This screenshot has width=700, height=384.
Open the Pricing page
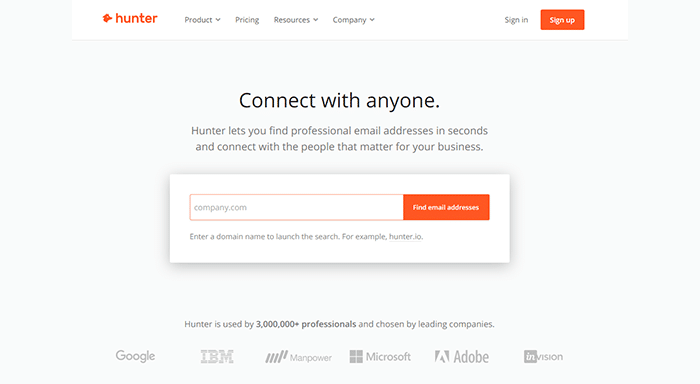[x=247, y=20]
